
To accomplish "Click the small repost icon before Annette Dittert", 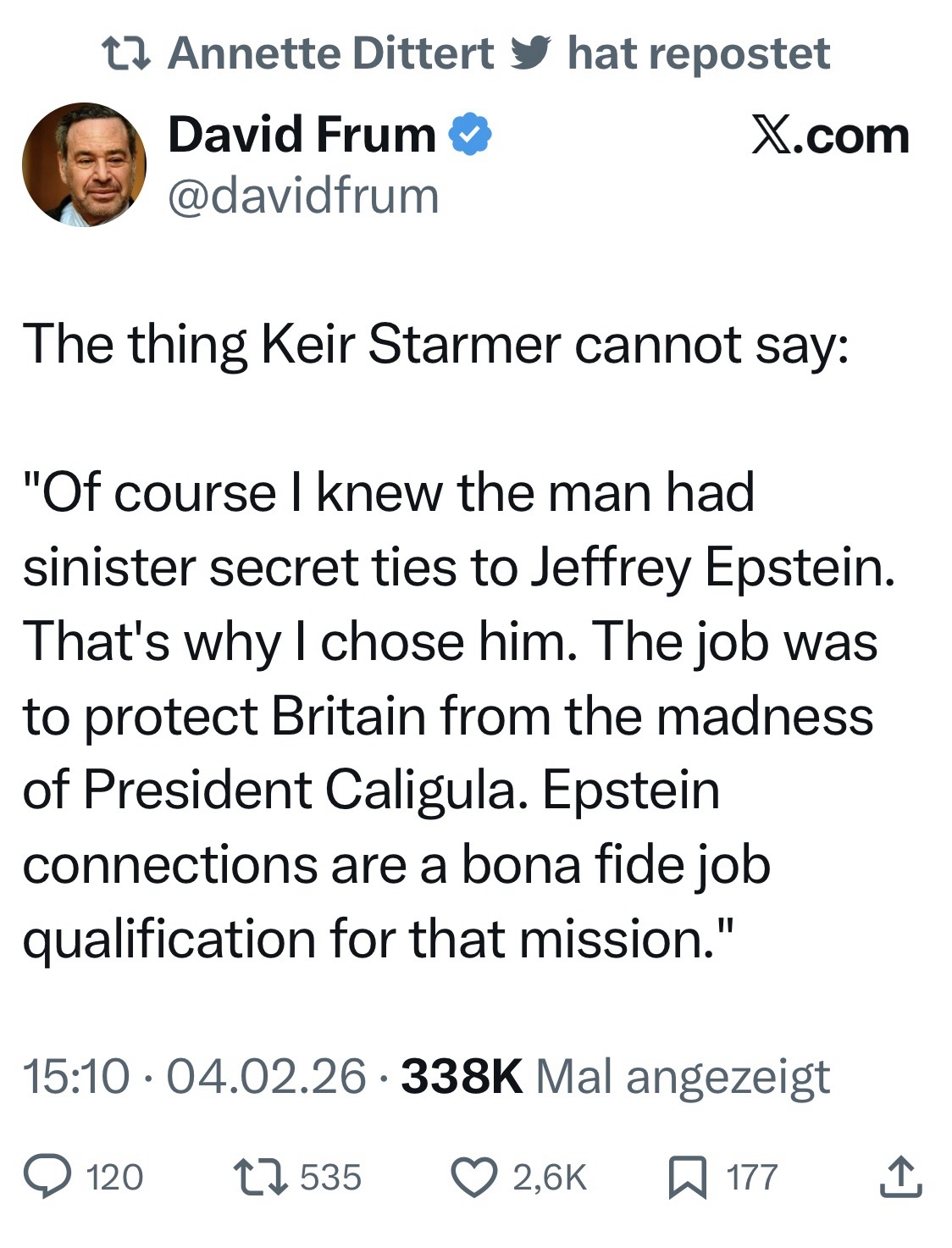I will [125, 54].
